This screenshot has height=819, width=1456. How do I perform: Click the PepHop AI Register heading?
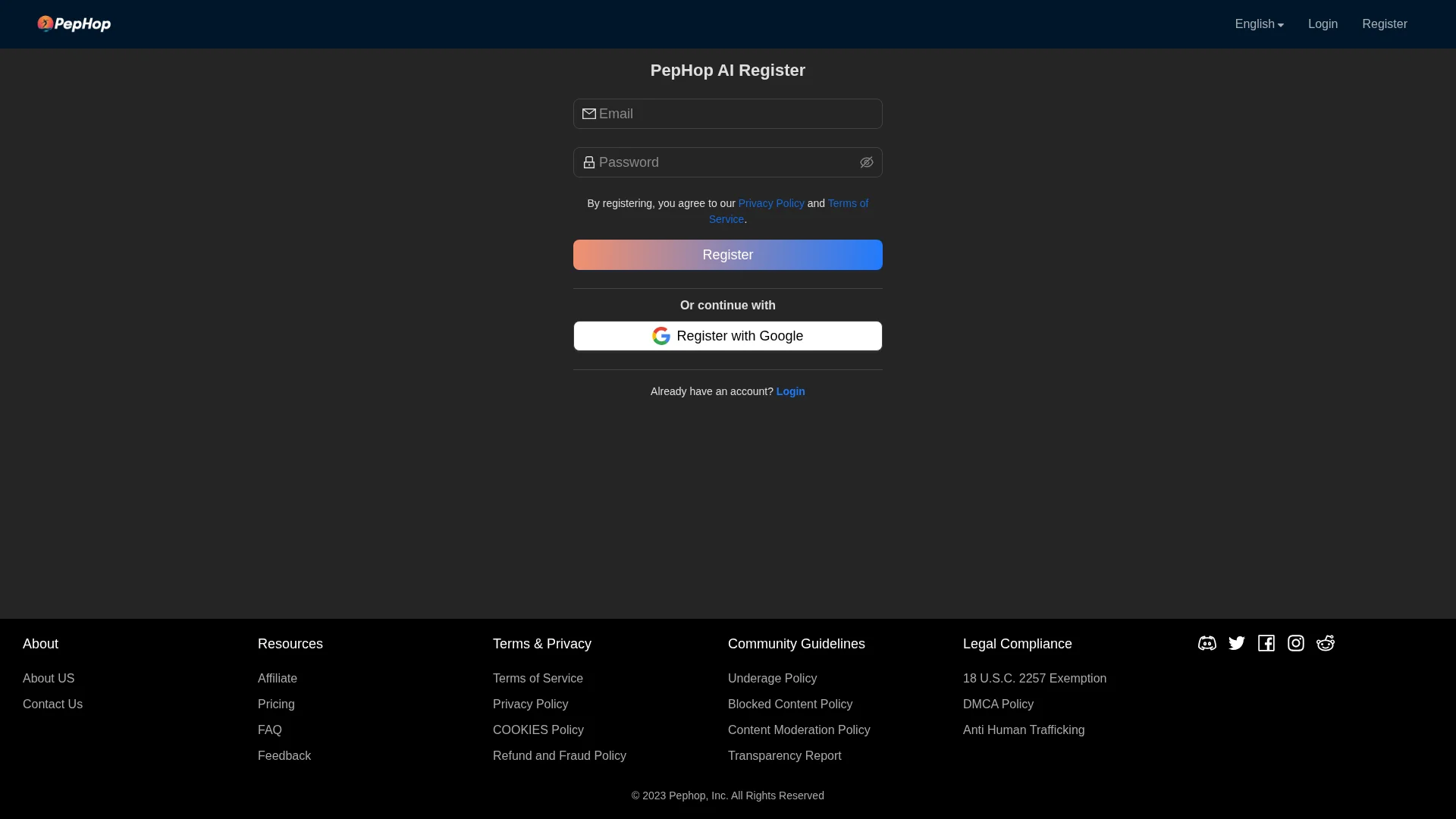pos(728,71)
